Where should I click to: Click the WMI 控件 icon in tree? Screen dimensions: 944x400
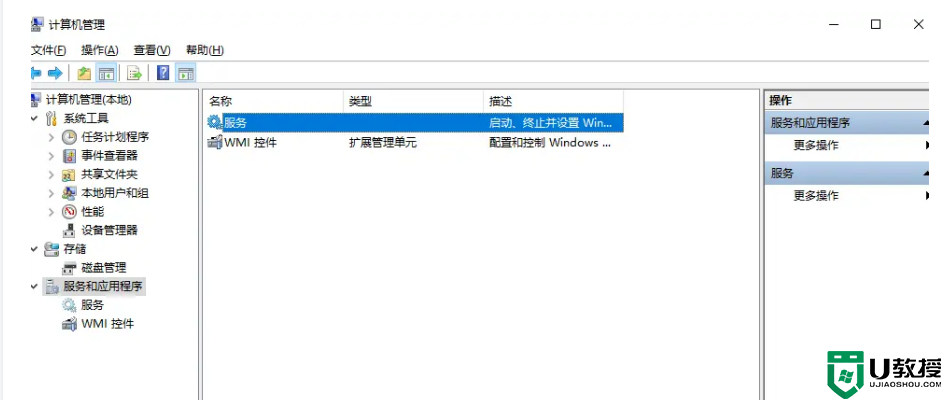pyautogui.click(x=70, y=323)
